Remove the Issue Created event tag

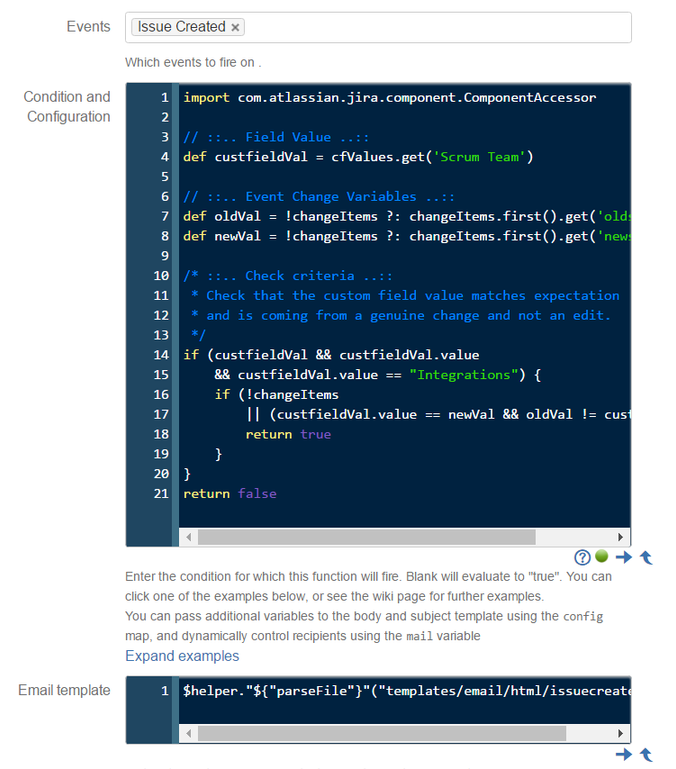tap(235, 27)
